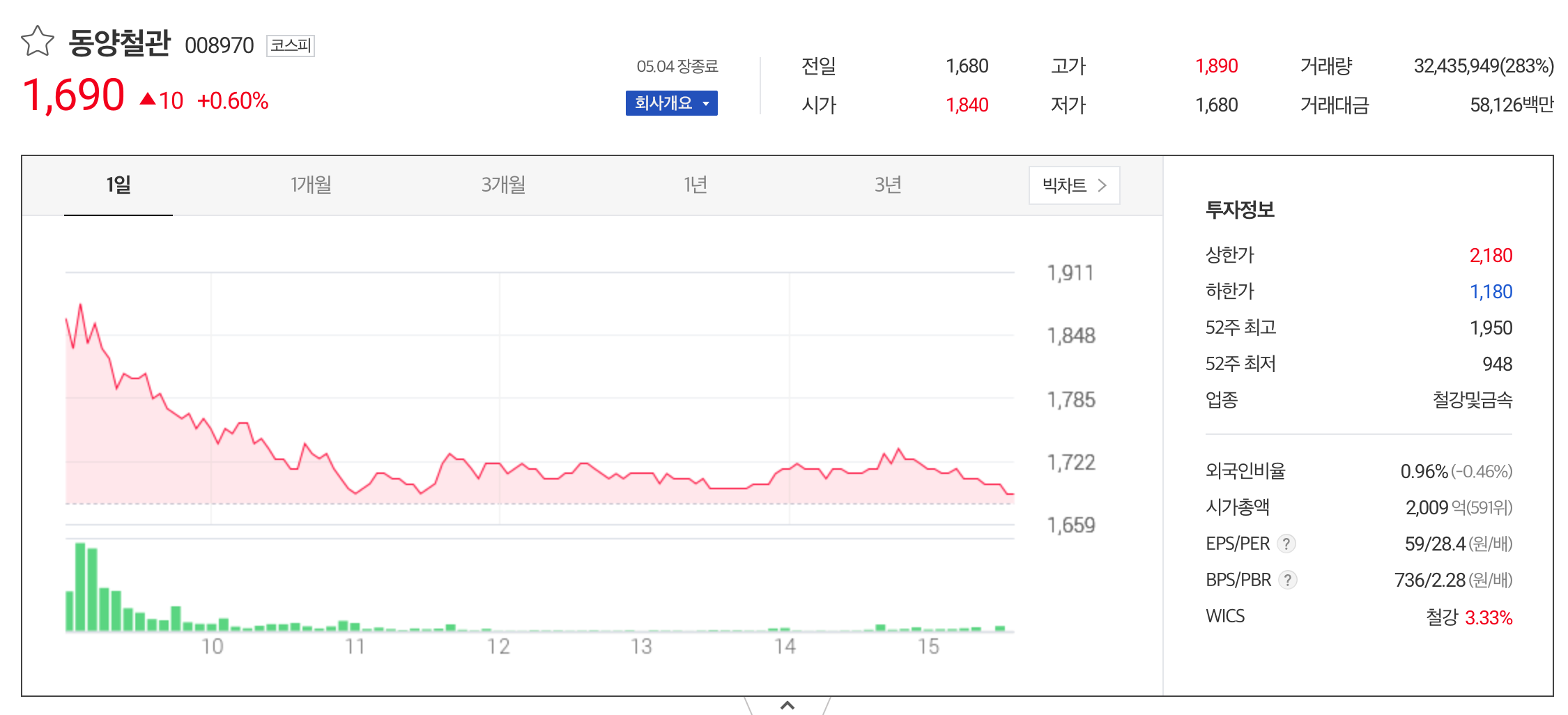Click the BPS/PBR help question mark
This screenshot has width=1568, height=715.
pos(1288,580)
